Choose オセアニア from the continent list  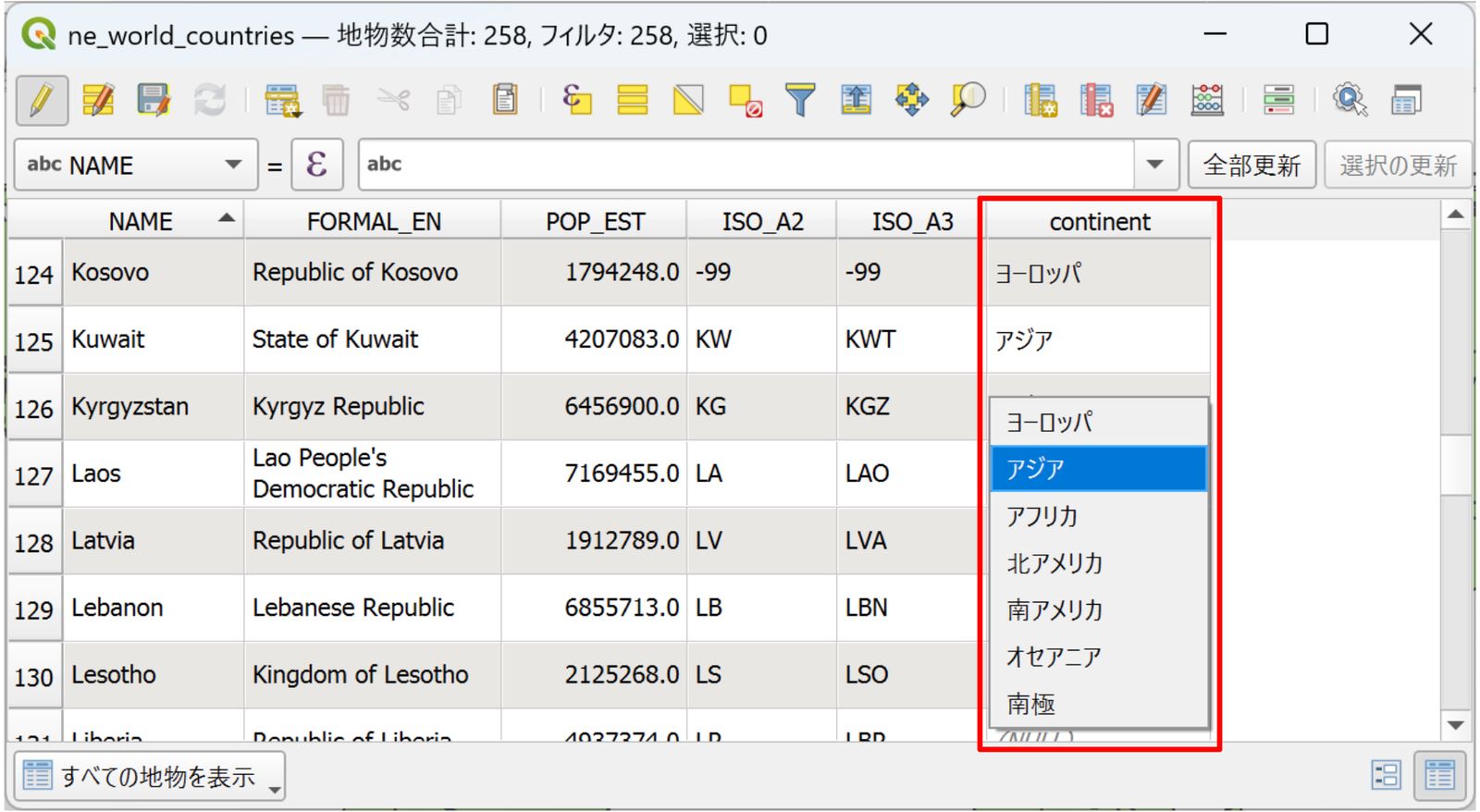pos(1099,658)
